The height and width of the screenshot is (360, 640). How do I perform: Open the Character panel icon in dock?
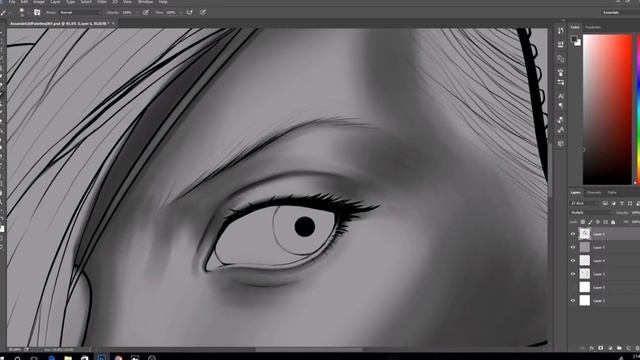tap(561, 96)
